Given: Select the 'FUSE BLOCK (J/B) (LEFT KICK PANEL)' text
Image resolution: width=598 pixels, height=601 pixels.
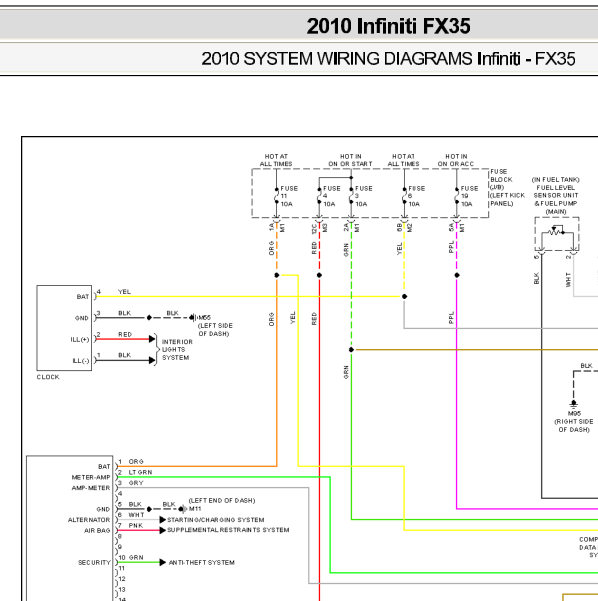Looking at the screenshot, I should click(x=507, y=187).
